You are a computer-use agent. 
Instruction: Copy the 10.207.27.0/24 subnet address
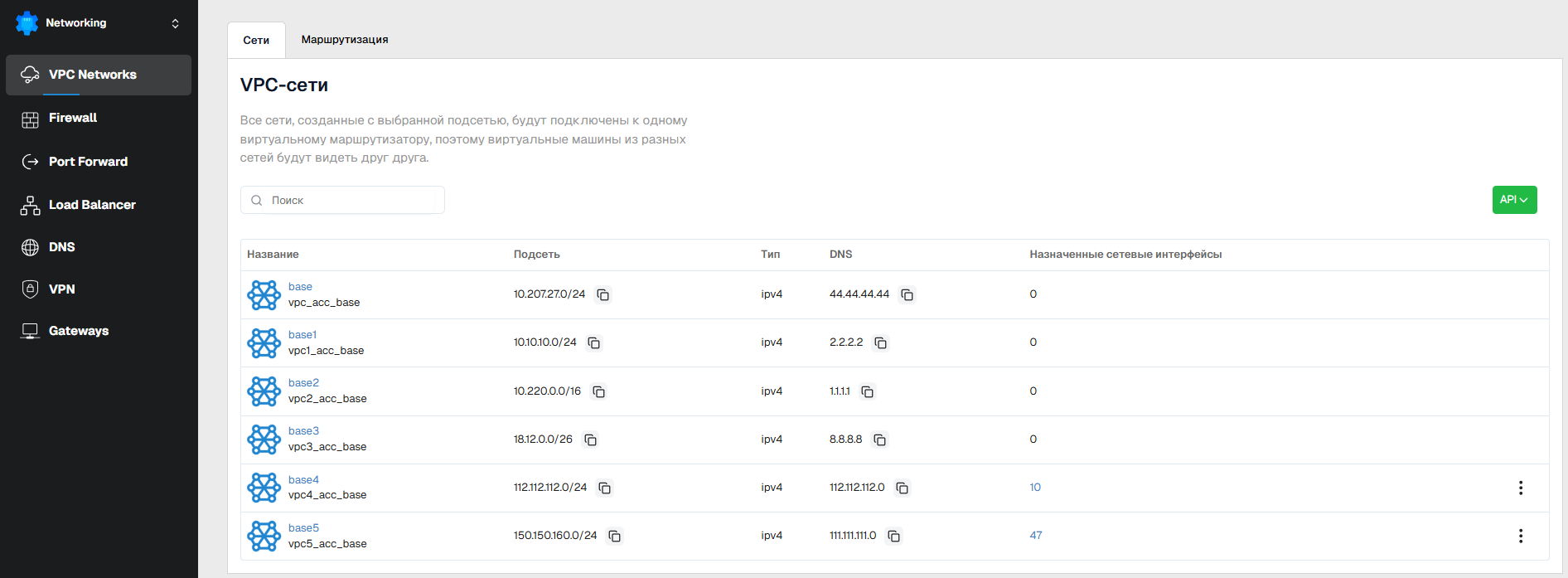point(603,295)
